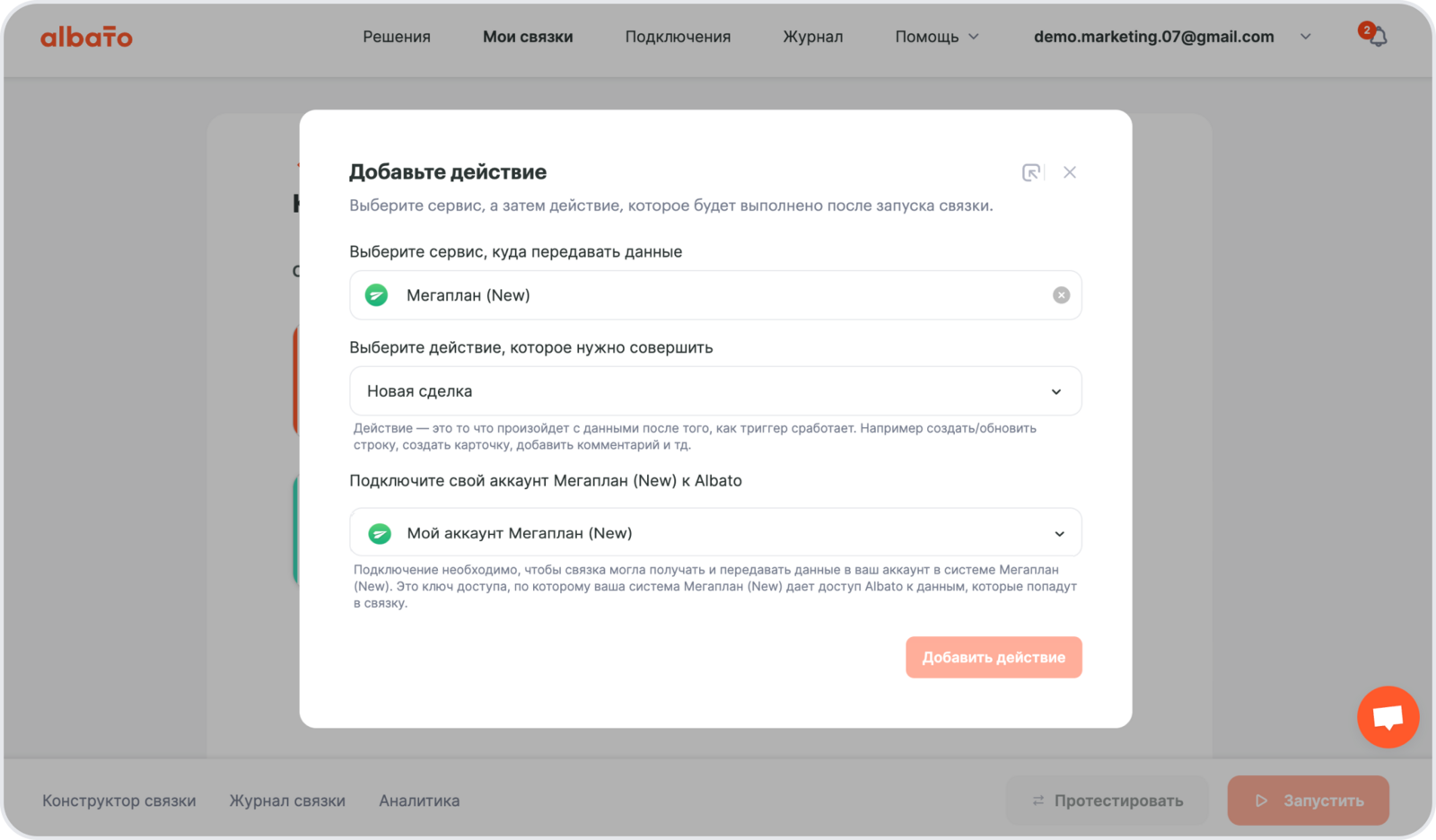Click the Мегаплан icon in the service field
The width and height of the screenshot is (1436, 840).
(x=377, y=295)
